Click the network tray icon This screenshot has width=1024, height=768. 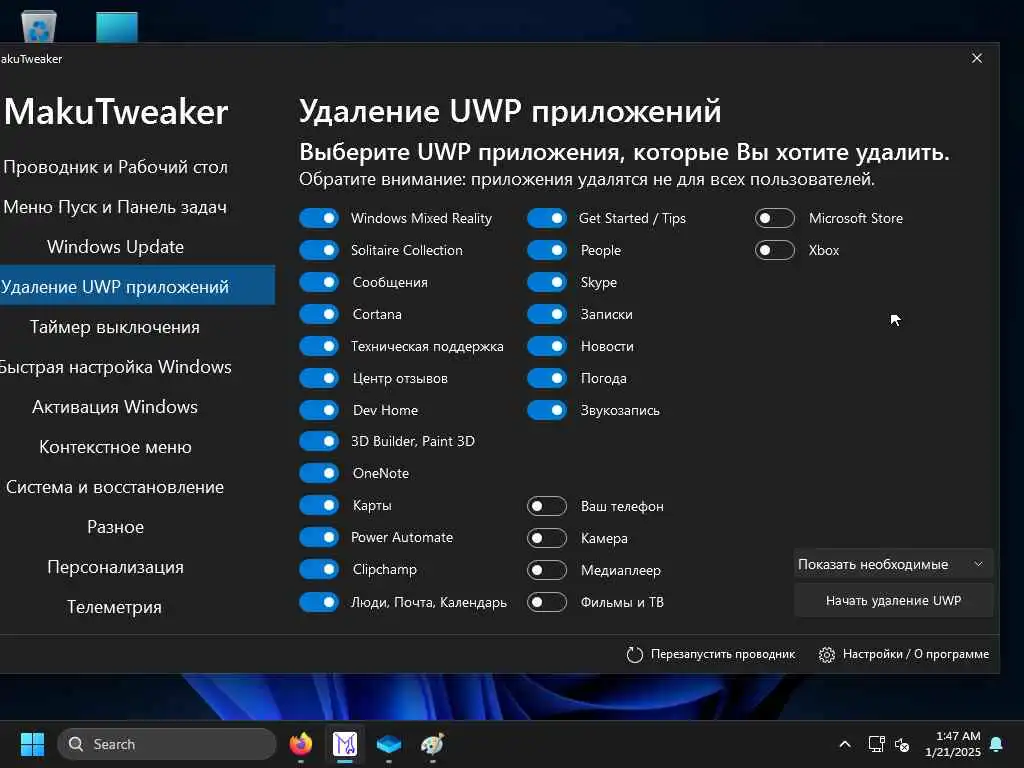tap(876, 744)
